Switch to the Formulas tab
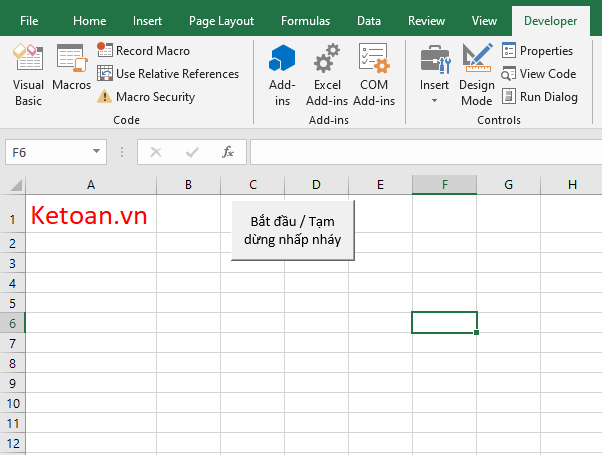The width and height of the screenshot is (602, 455). pyautogui.click(x=305, y=20)
